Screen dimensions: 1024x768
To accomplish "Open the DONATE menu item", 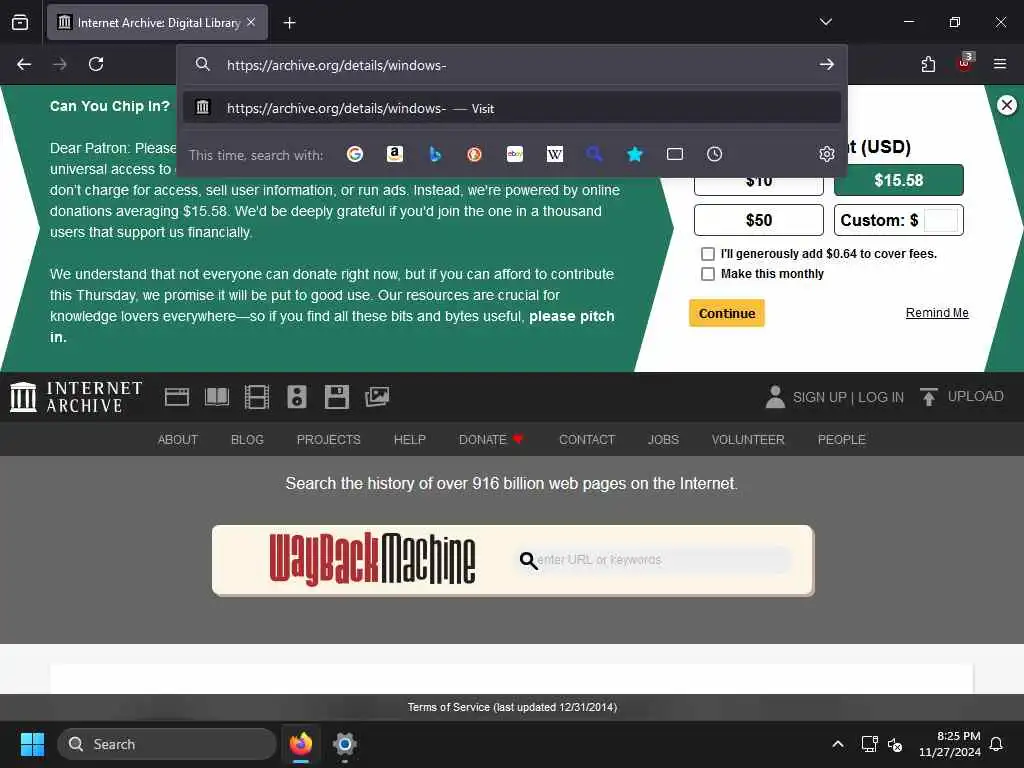I will click(491, 440).
